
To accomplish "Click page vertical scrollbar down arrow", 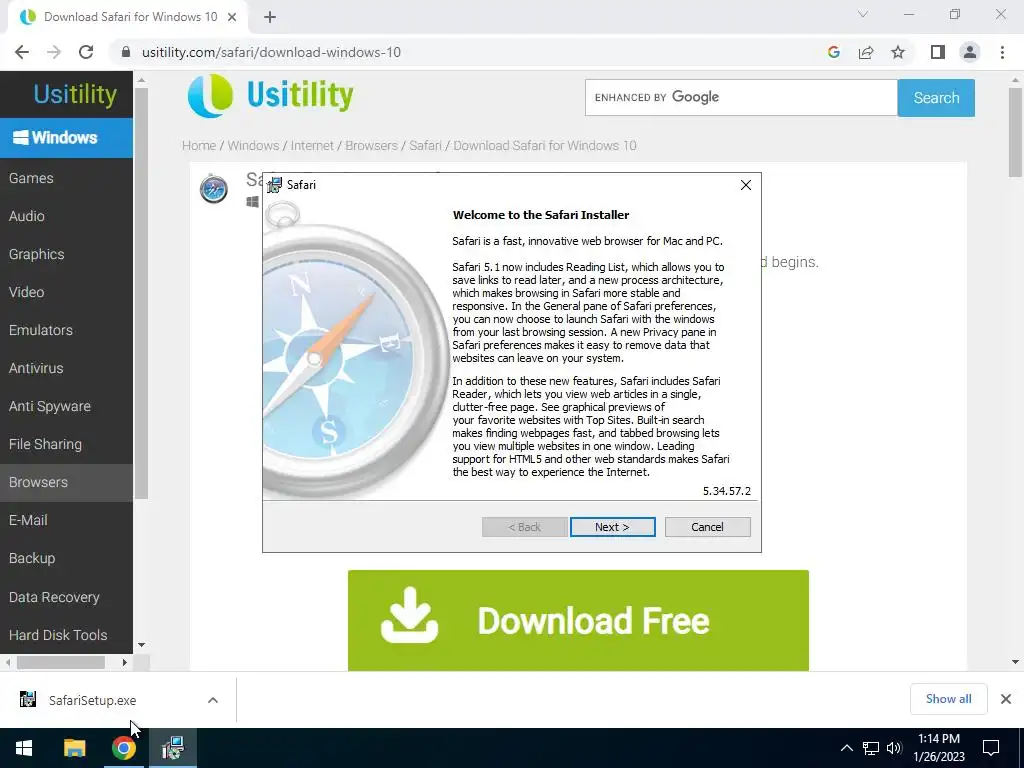I will tap(1015, 662).
